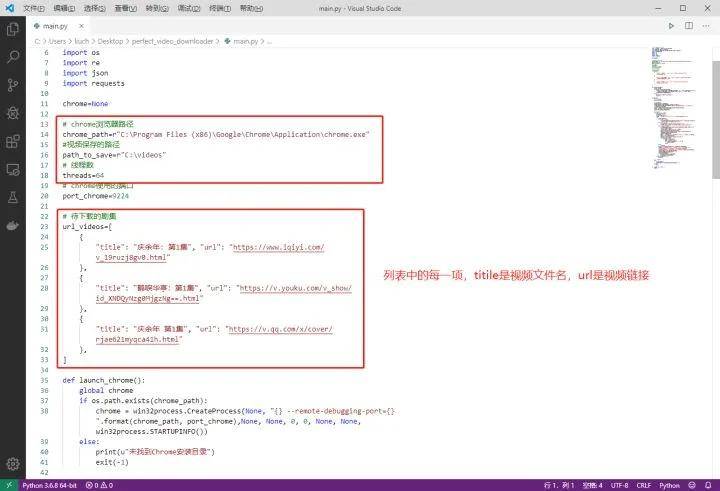Open errors and warnings status indicator
This screenshot has width=720, height=491.
pos(99,484)
